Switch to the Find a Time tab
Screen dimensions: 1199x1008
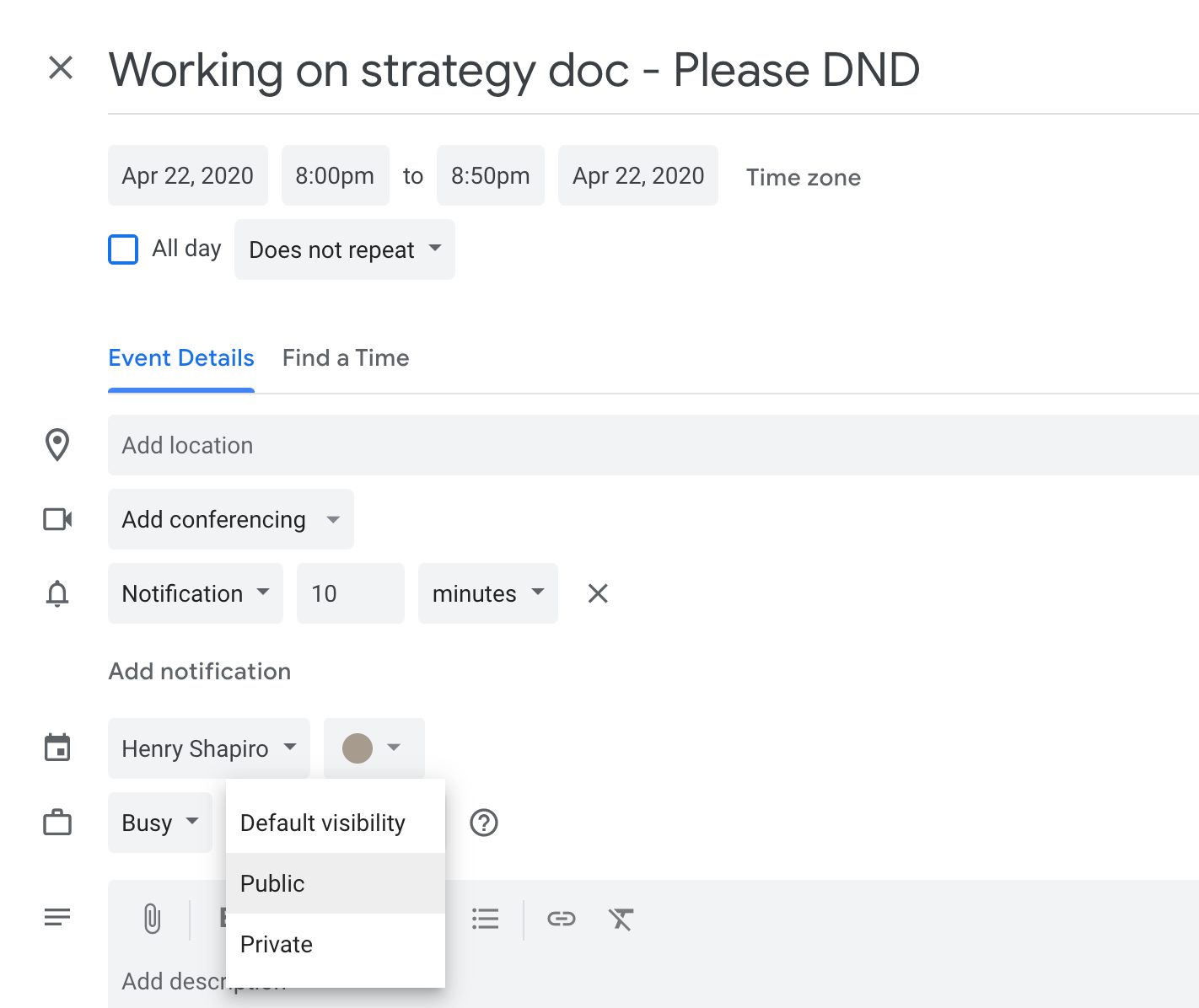tap(346, 357)
